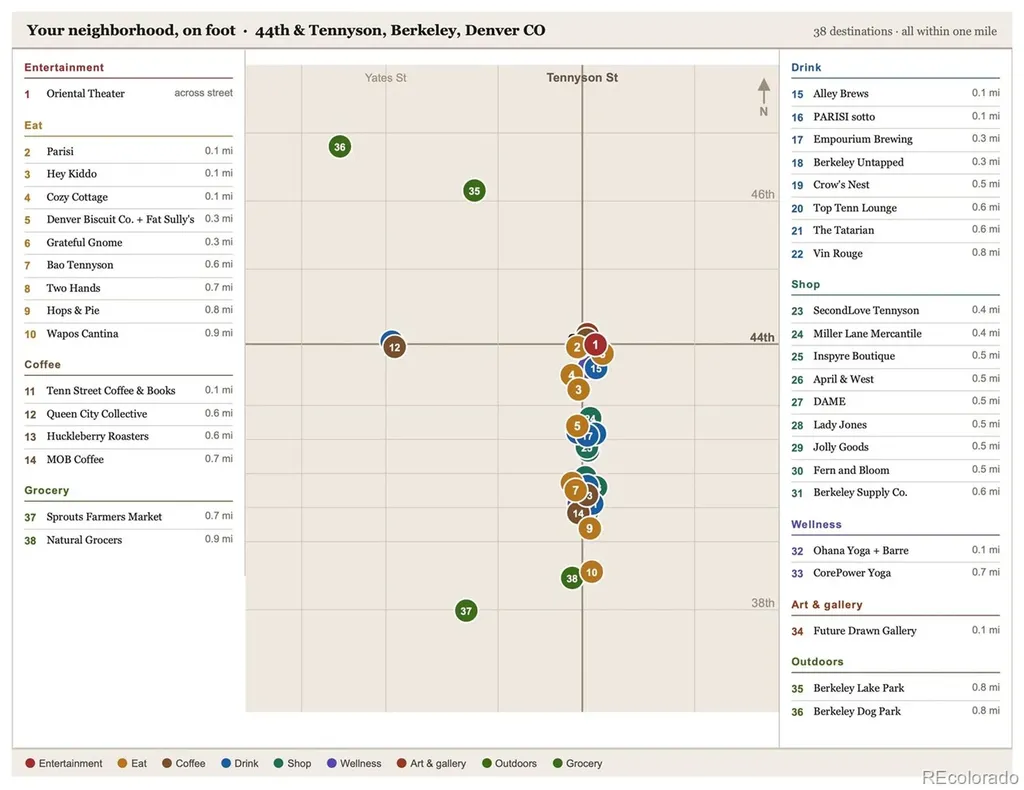Click the Oriental Theater list row
The height and width of the screenshot is (790, 1024).
pos(129,93)
